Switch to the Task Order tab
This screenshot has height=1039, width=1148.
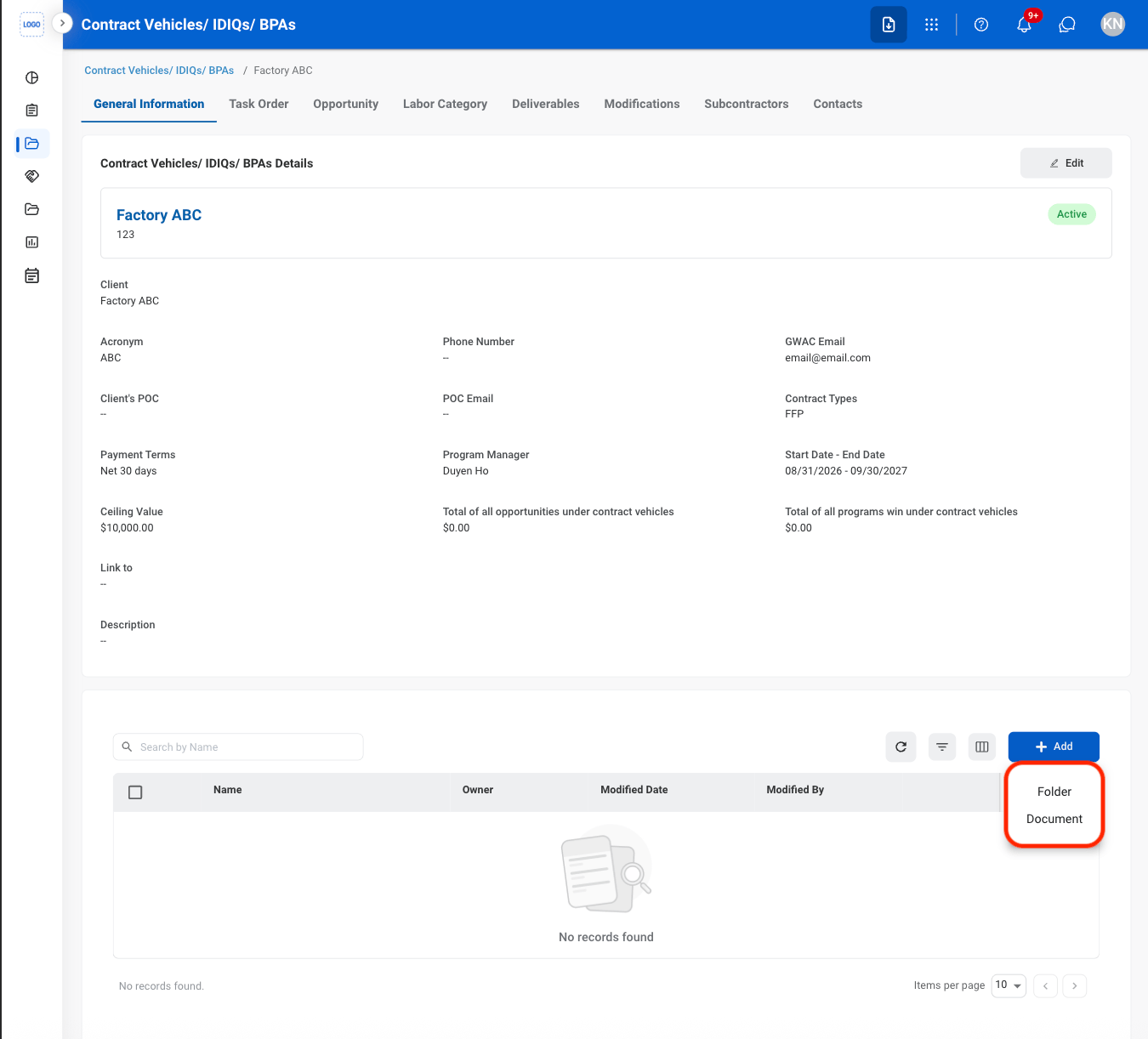pos(259,104)
